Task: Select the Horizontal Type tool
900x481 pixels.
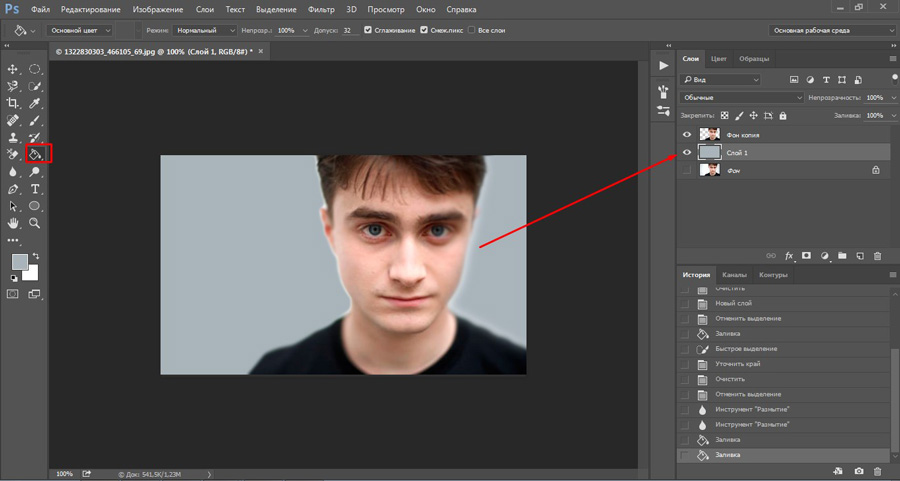Action: pyautogui.click(x=35, y=188)
